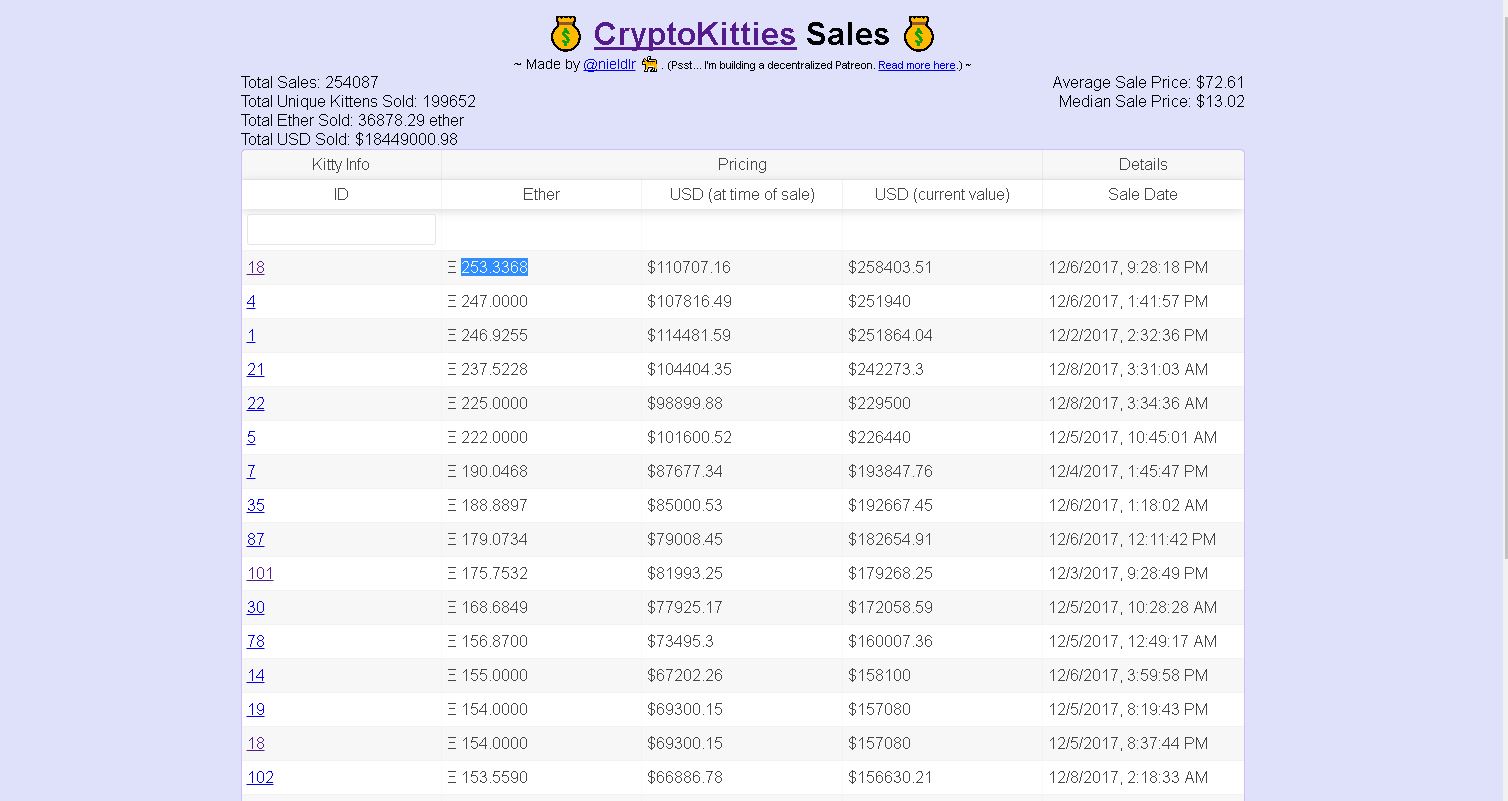1508x801 pixels.
Task: Click the sale price $73495.3
Action: 680,641
